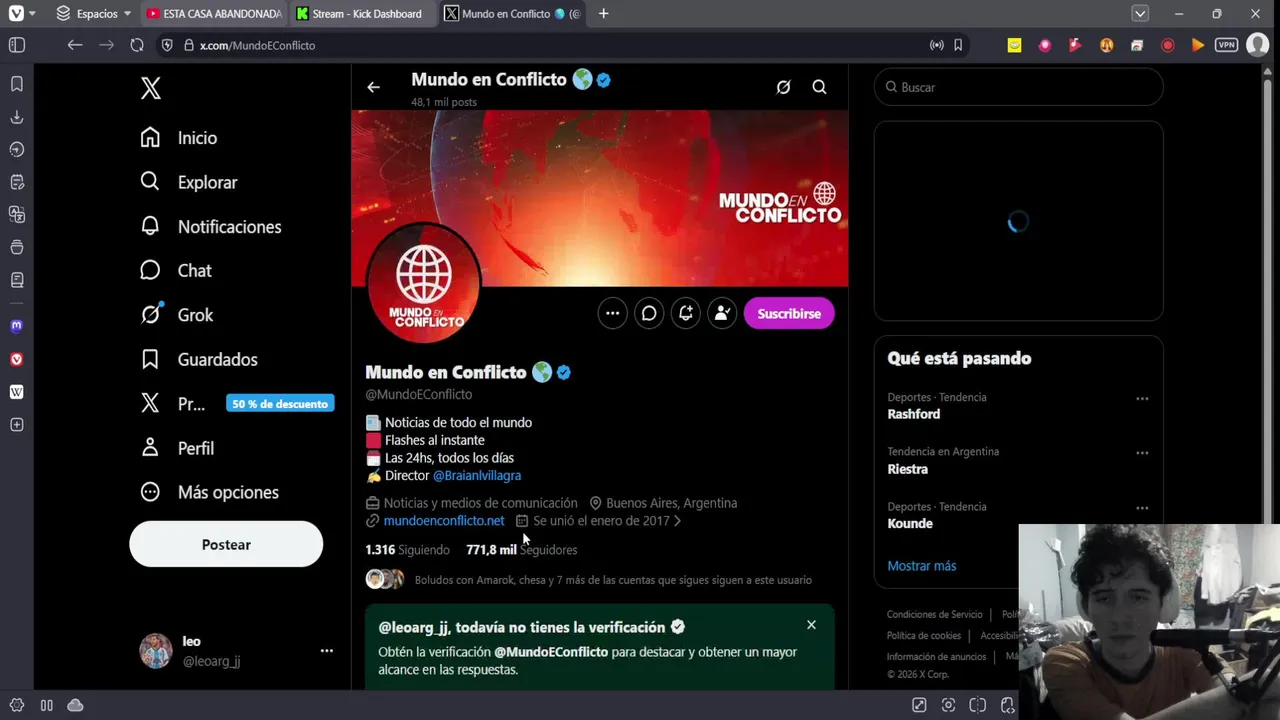1280x720 pixels.
Task: View the 771,8 mil Seguidores list
Action: coord(521,550)
